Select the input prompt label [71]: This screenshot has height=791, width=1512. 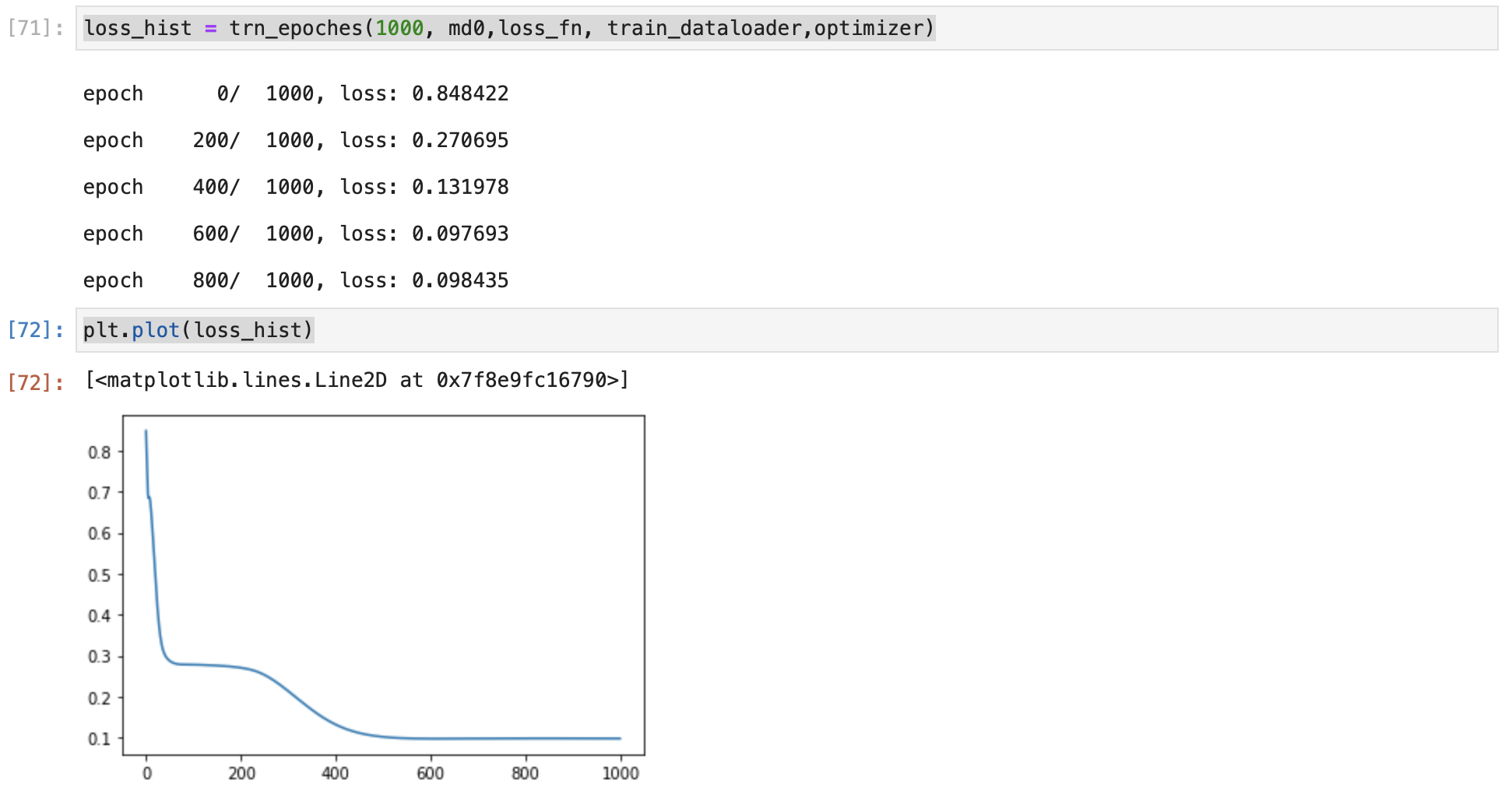[36, 29]
